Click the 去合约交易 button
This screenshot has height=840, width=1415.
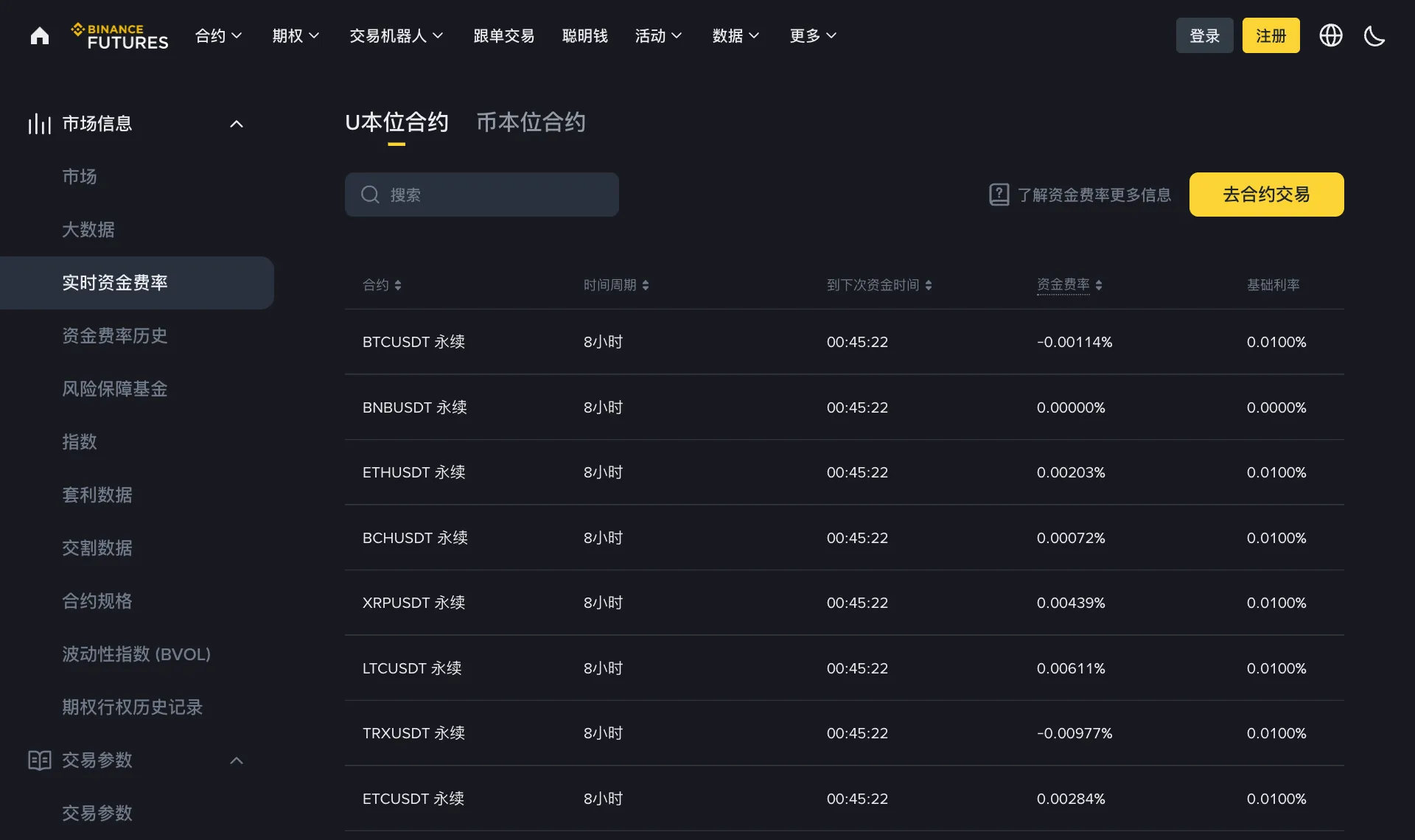click(1267, 195)
